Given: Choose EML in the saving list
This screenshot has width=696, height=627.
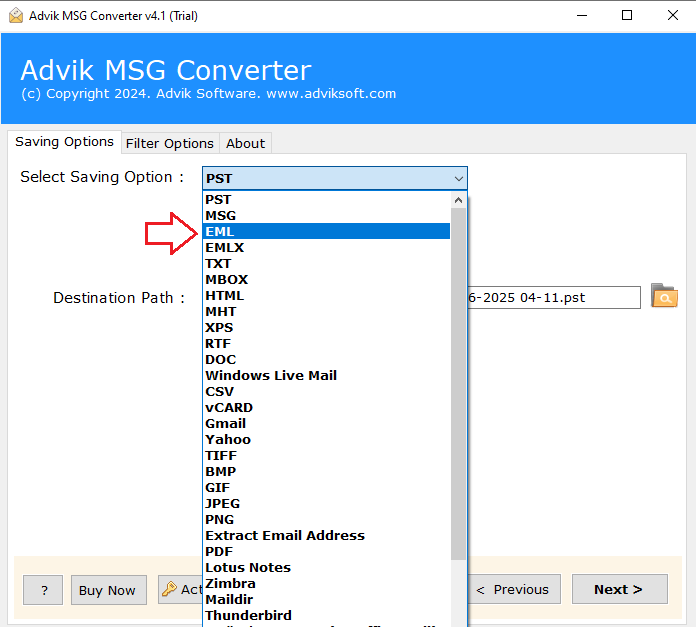Looking at the screenshot, I should click(x=326, y=231).
